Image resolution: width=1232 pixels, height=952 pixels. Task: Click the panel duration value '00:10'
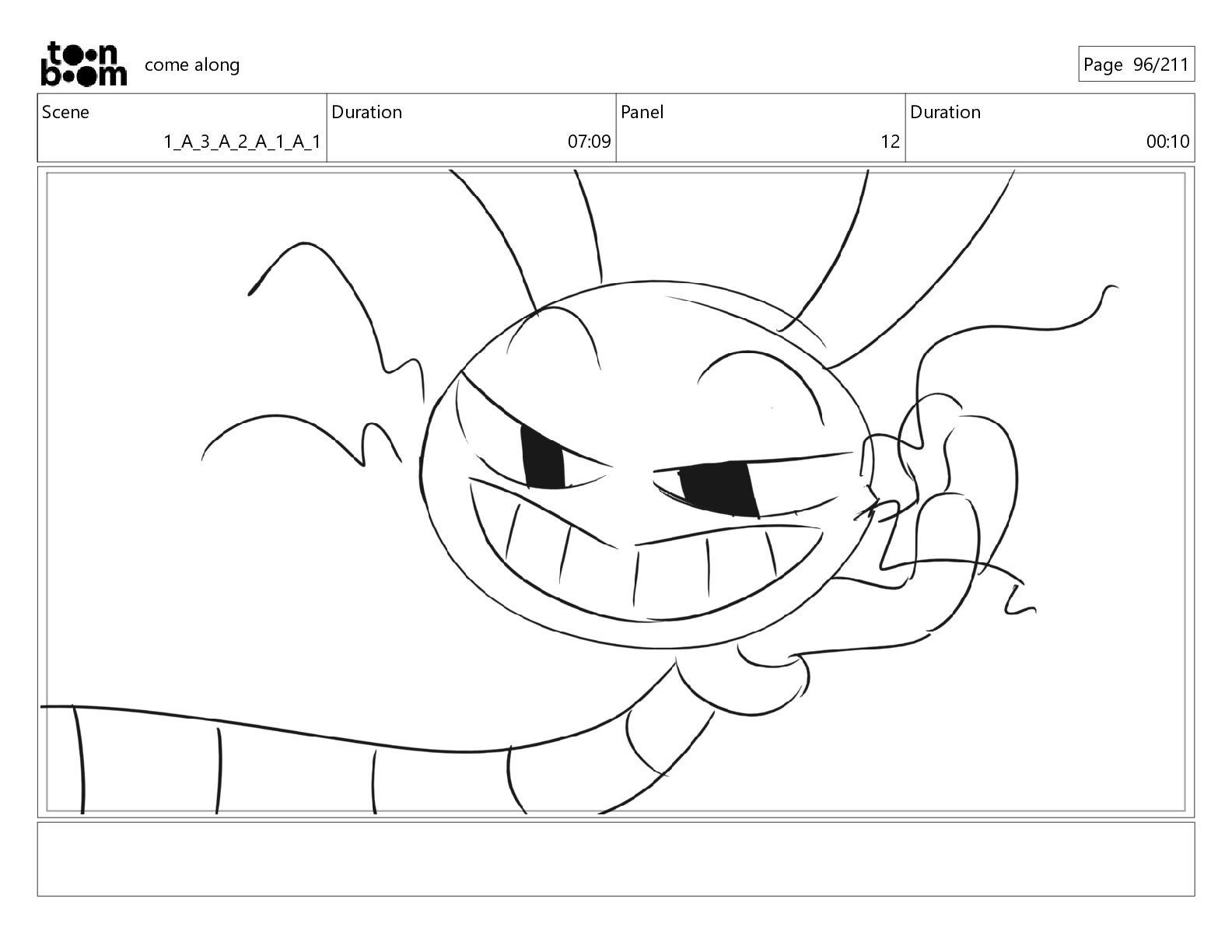[1167, 142]
